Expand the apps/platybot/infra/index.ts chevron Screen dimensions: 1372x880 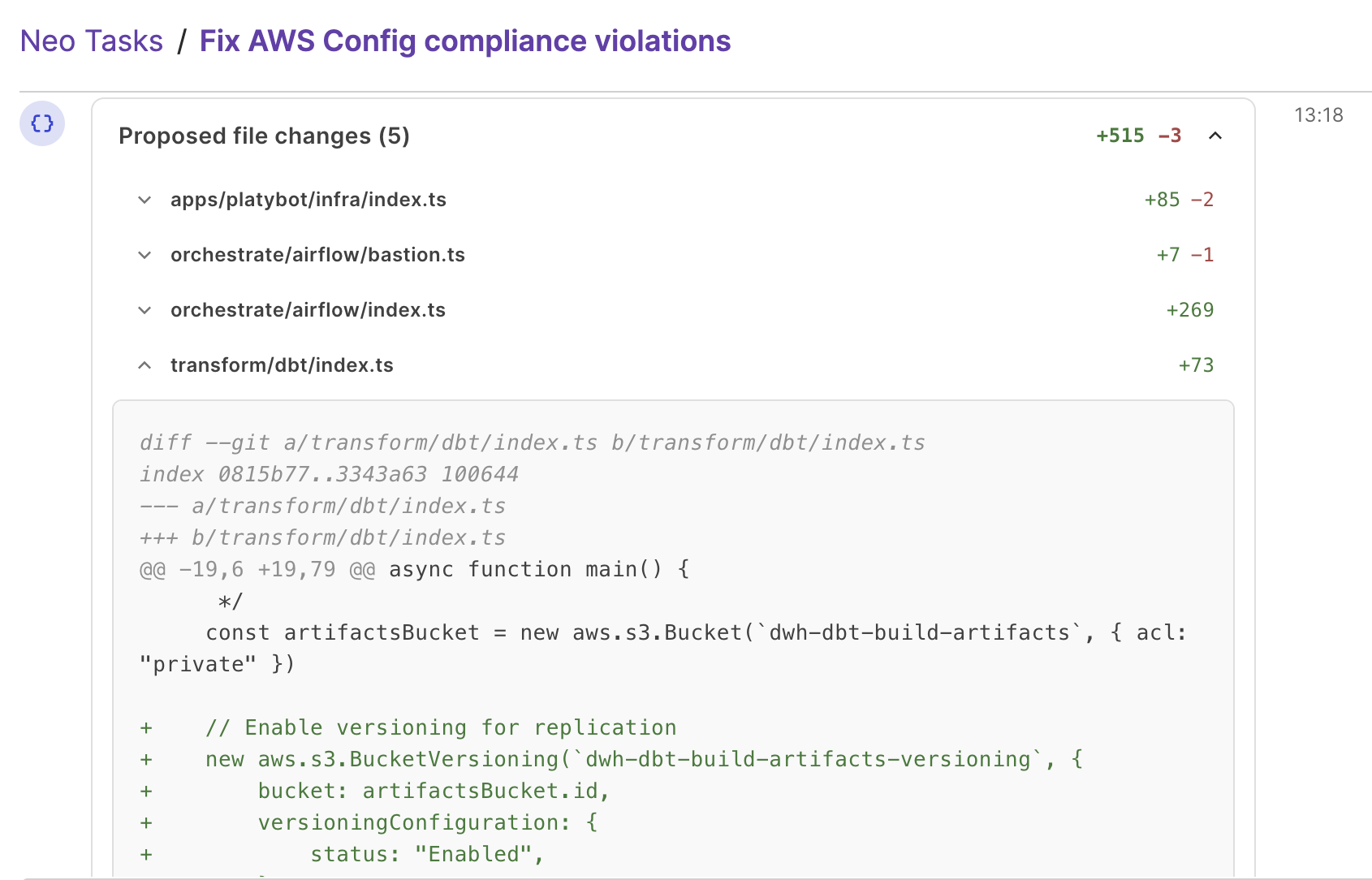pos(145,200)
